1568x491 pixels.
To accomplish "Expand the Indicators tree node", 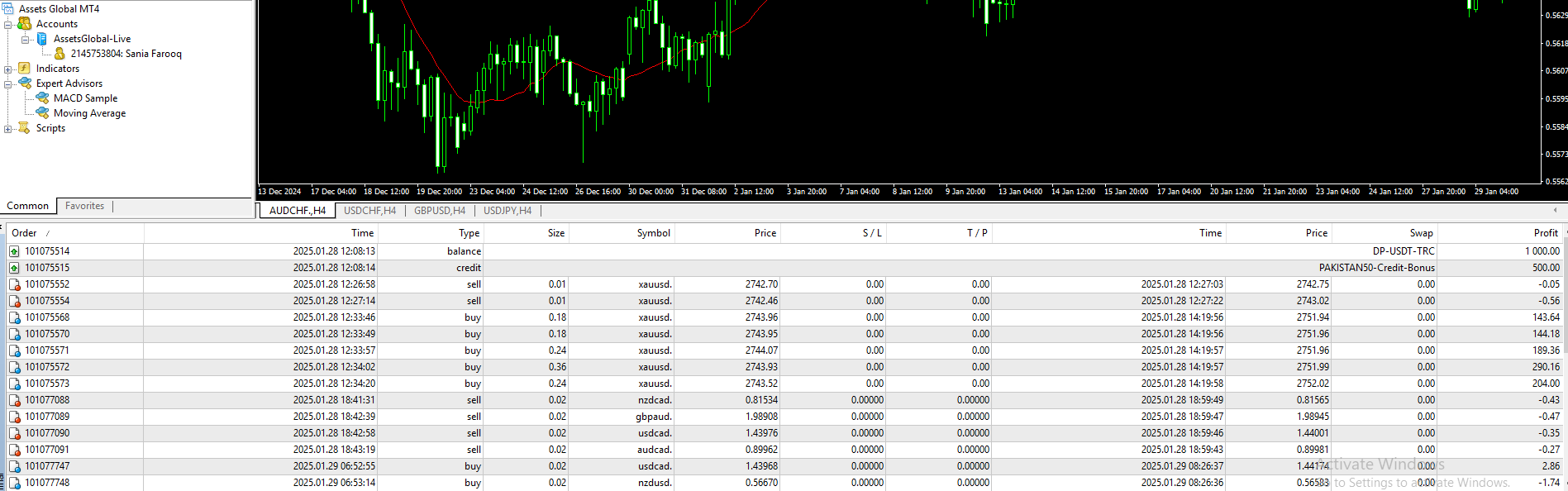I will [x=8, y=69].
